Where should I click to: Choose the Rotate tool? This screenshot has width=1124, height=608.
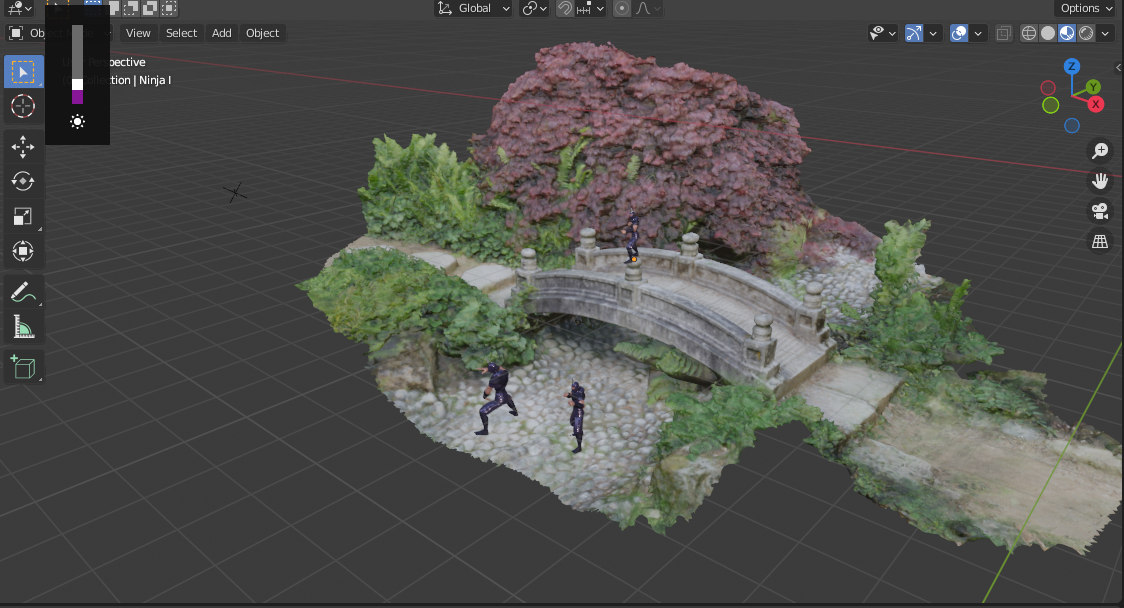pos(23,181)
